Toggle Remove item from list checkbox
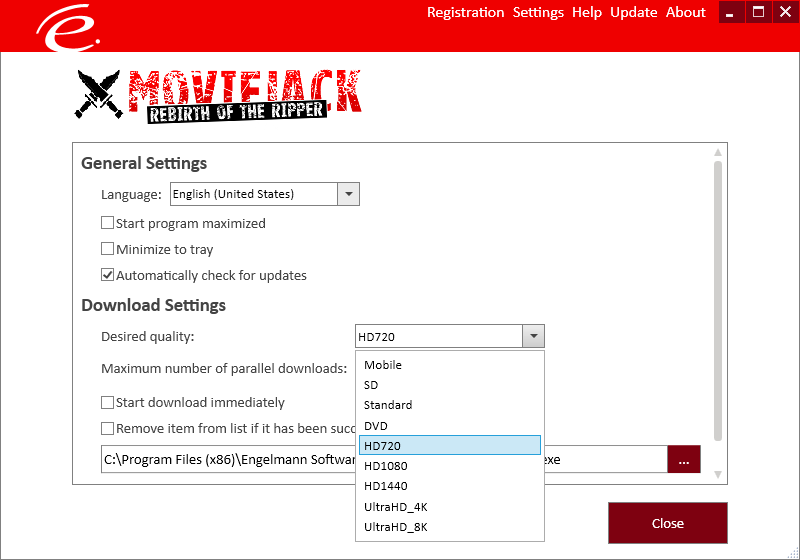The image size is (800, 560). 107,428
